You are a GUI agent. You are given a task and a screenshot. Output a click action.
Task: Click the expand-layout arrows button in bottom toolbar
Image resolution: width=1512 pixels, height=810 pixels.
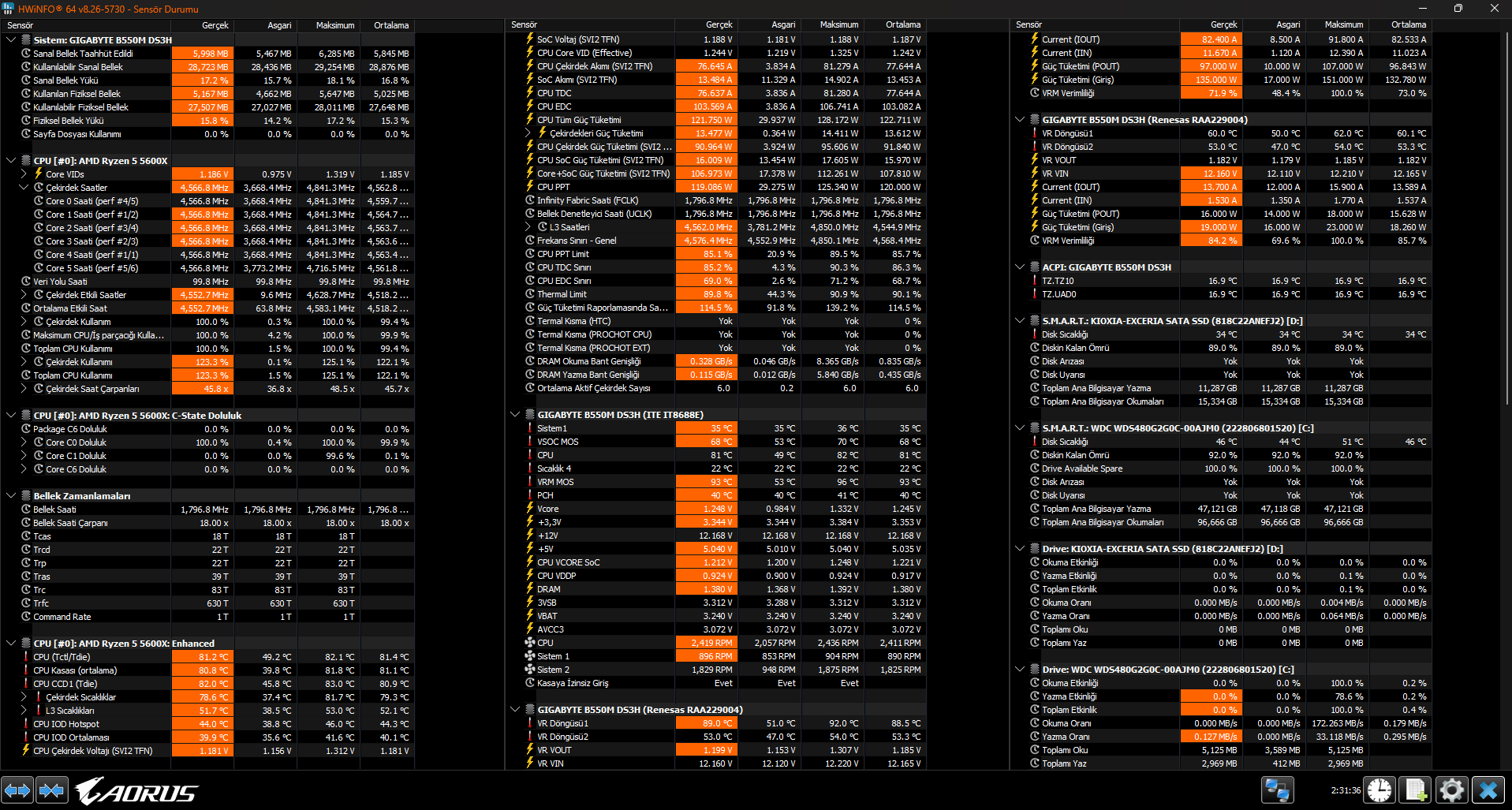[17, 789]
